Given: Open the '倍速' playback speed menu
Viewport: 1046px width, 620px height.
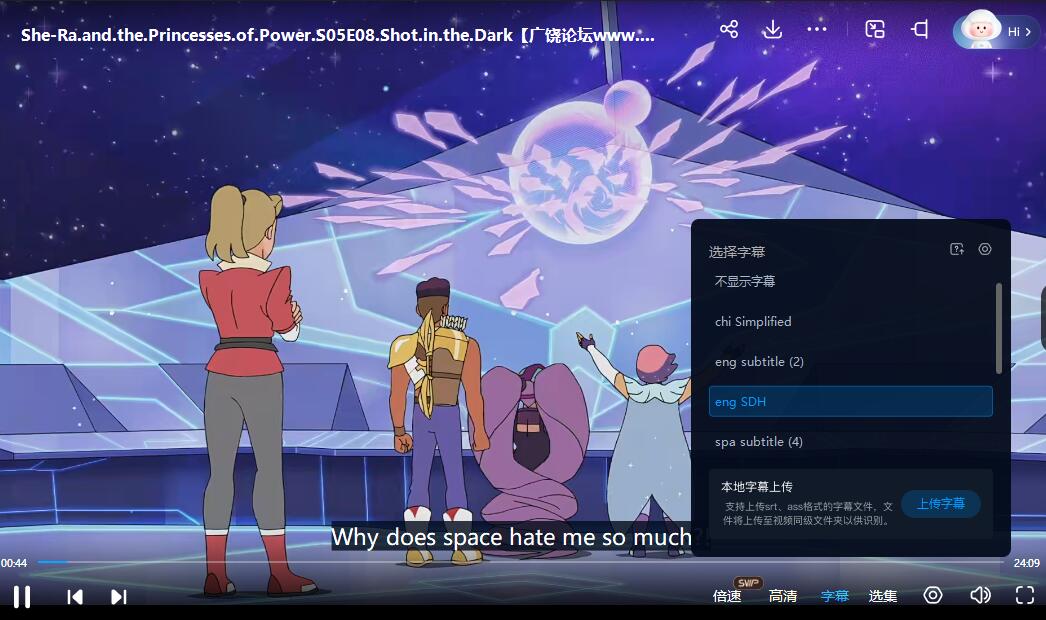Looking at the screenshot, I should [727, 595].
